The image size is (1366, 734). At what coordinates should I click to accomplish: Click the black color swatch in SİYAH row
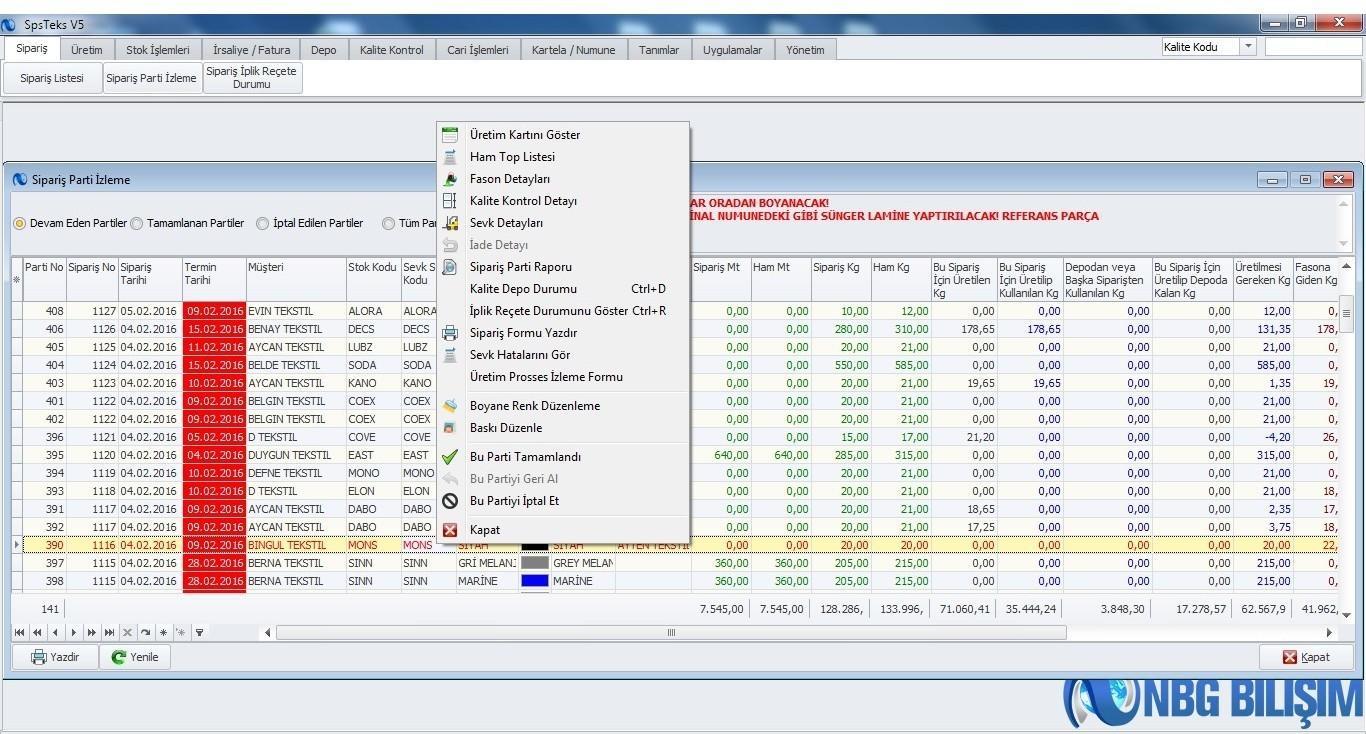(x=535, y=545)
